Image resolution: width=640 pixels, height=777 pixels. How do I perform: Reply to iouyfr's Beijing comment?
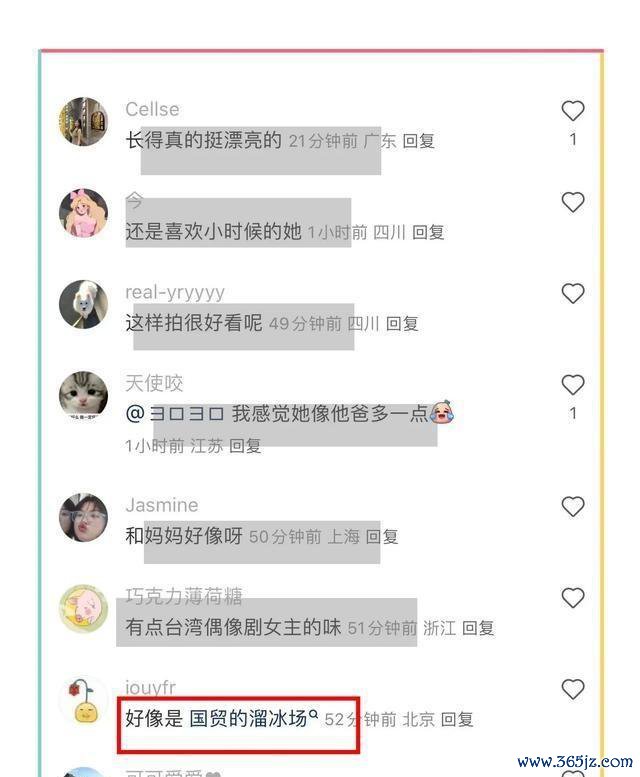tap(457, 720)
